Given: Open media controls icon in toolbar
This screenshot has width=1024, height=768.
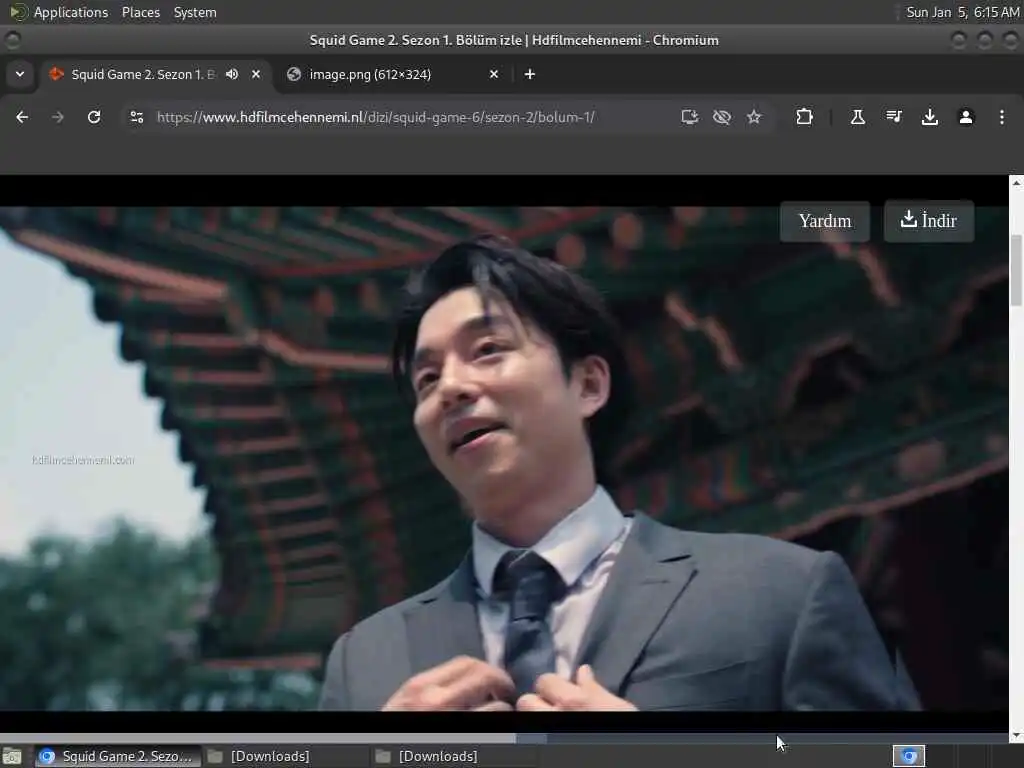Looking at the screenshot, I should 893,117.
